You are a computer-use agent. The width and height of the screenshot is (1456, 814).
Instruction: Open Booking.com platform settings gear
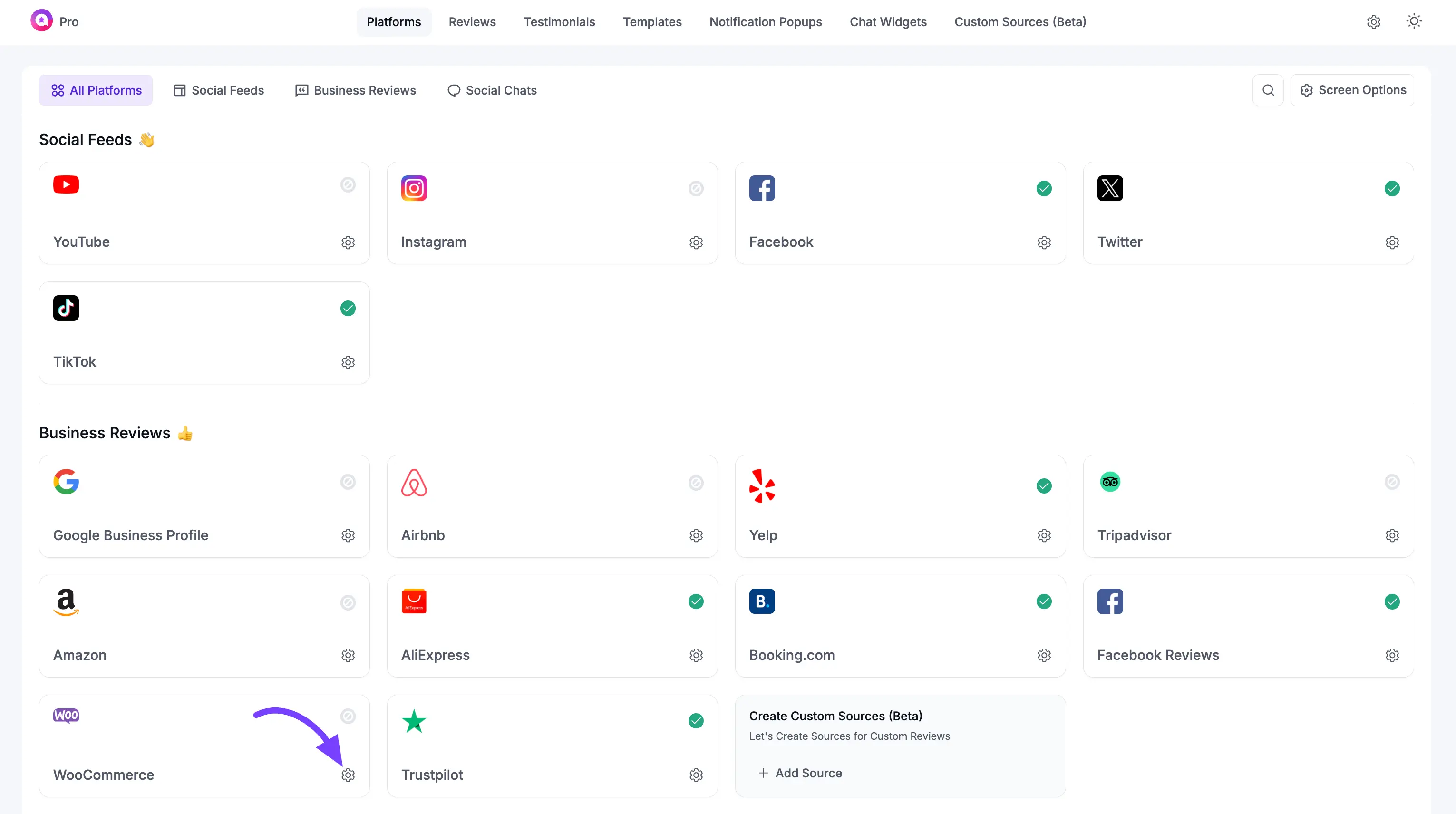point(1044,655)
